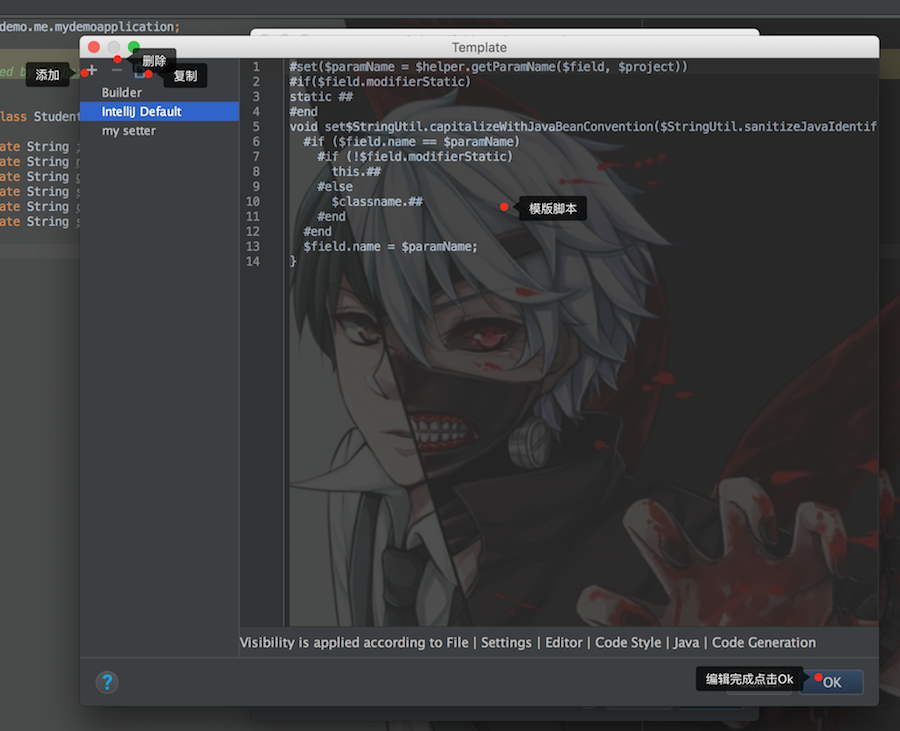Click the $classname.## line in editor
This screenshot has height=731, width=900.
pos(377,201)
